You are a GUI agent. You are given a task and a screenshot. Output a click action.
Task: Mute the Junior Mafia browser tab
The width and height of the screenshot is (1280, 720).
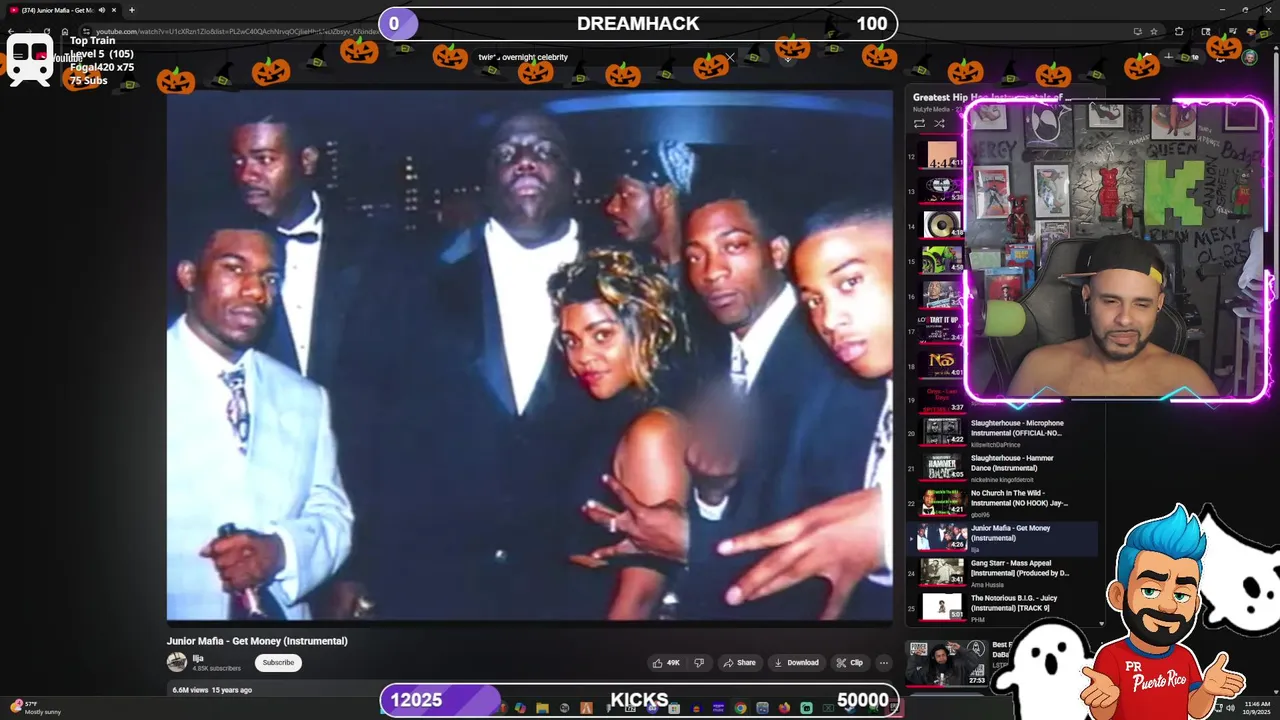pyautogui.click(x=101, y=10)
